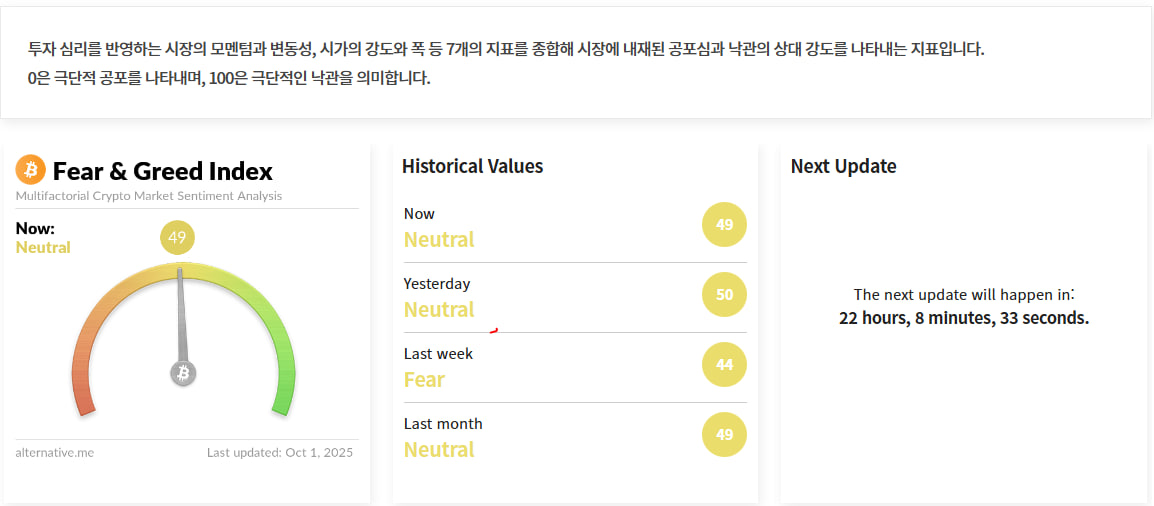Click the orange Bitcoin logo icon
Viewport: 1154px width, 506px height.
[31, 170]
